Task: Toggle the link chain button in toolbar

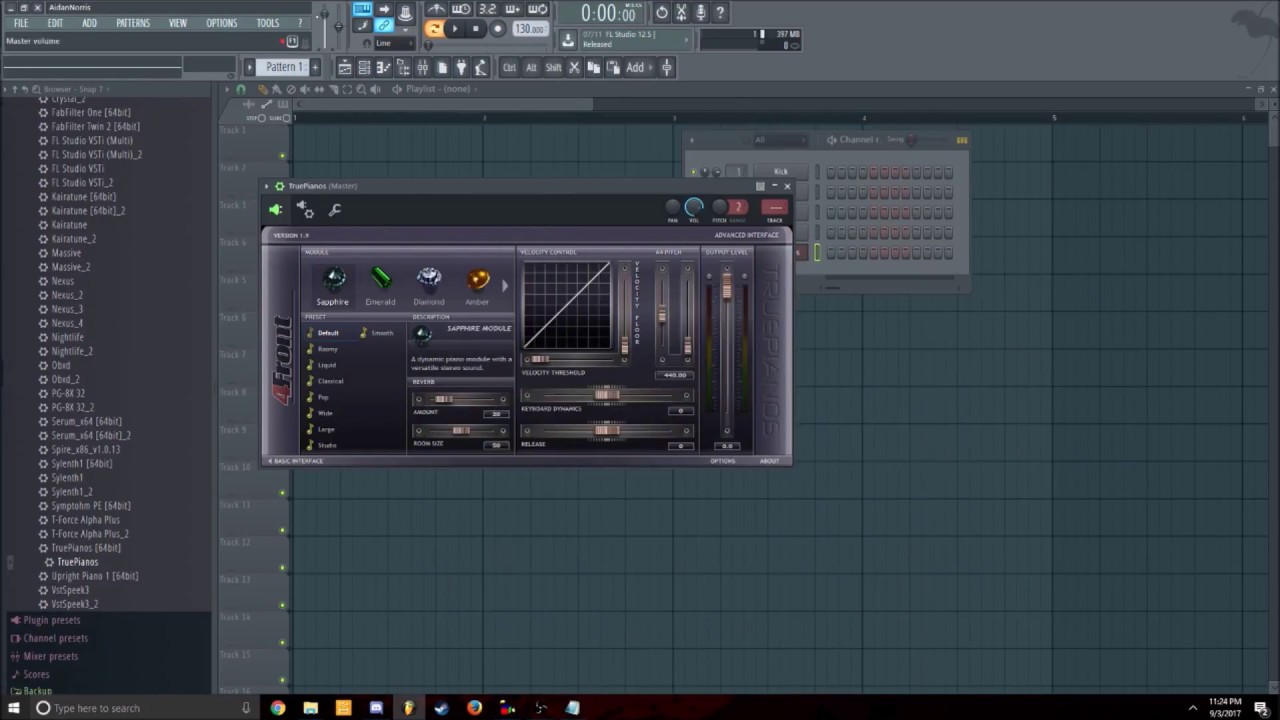Action: point(384,25)
